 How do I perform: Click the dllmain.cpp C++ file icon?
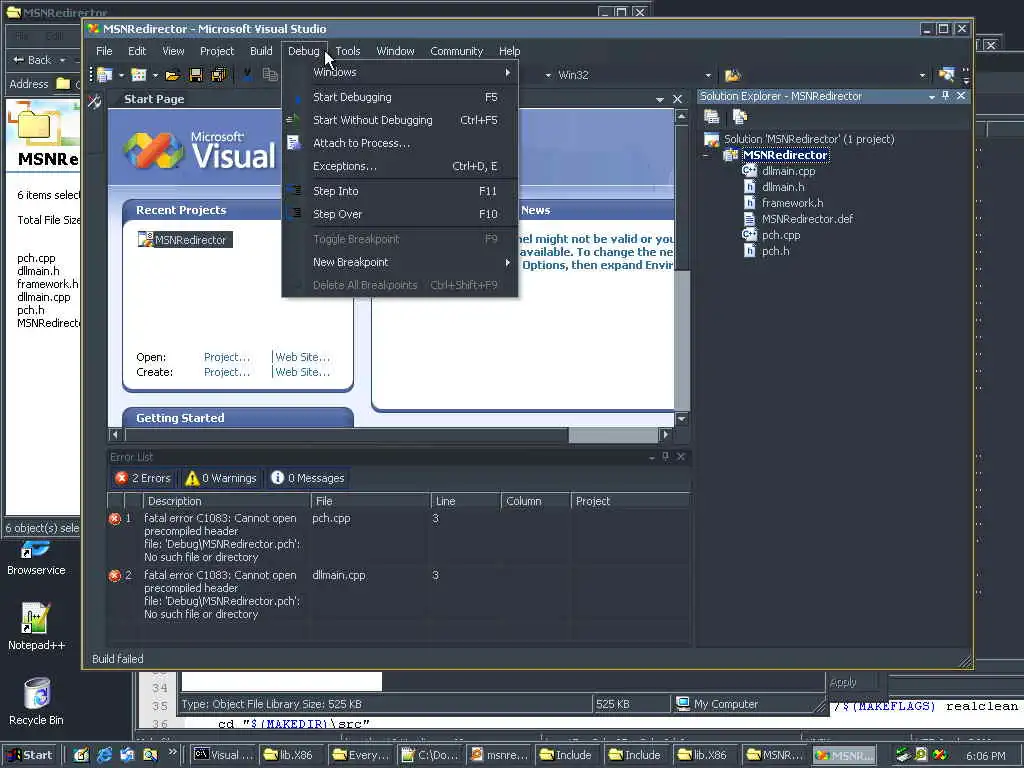coord(750,171)
